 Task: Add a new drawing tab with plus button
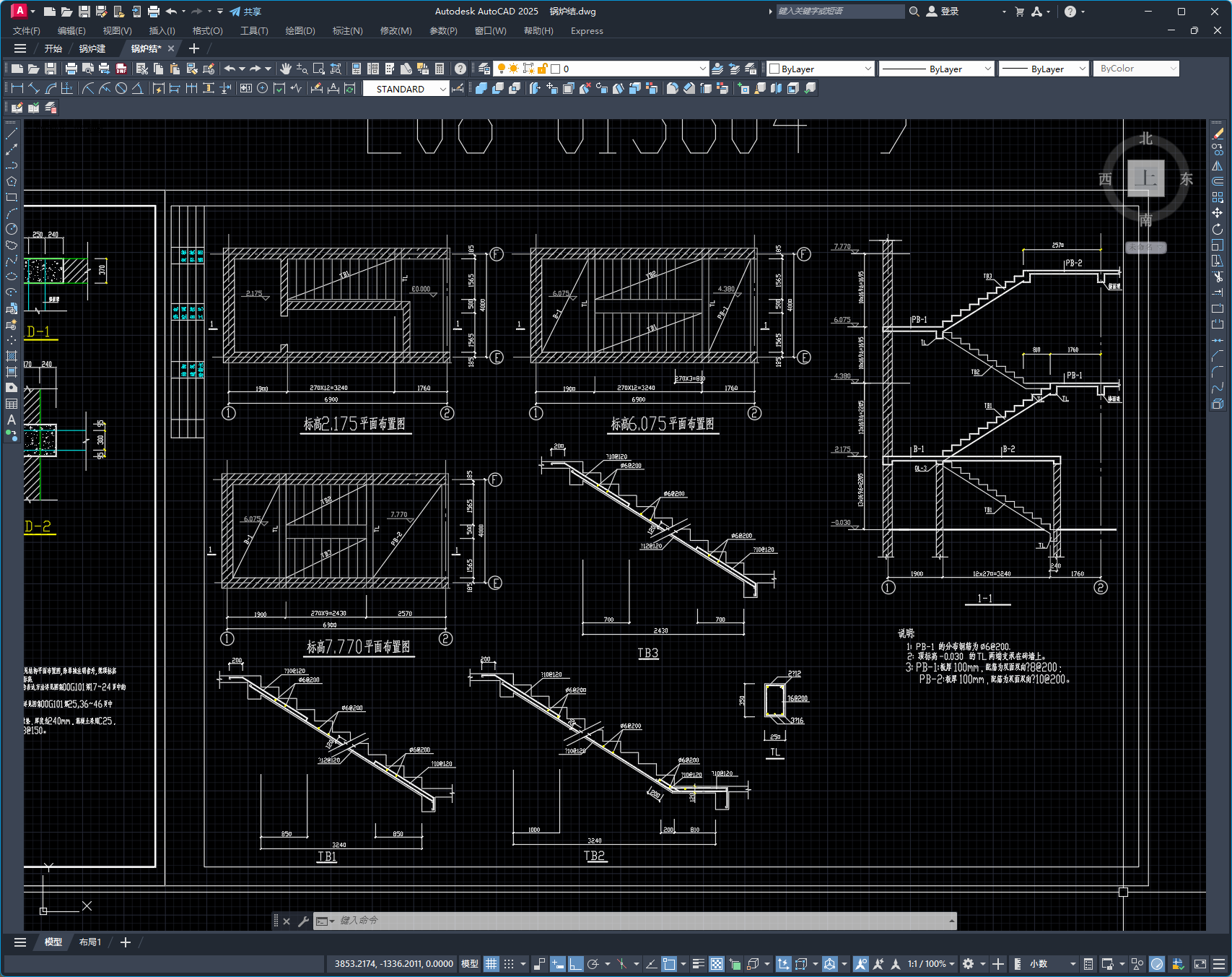pyautogui.click(x=193, y=48)
